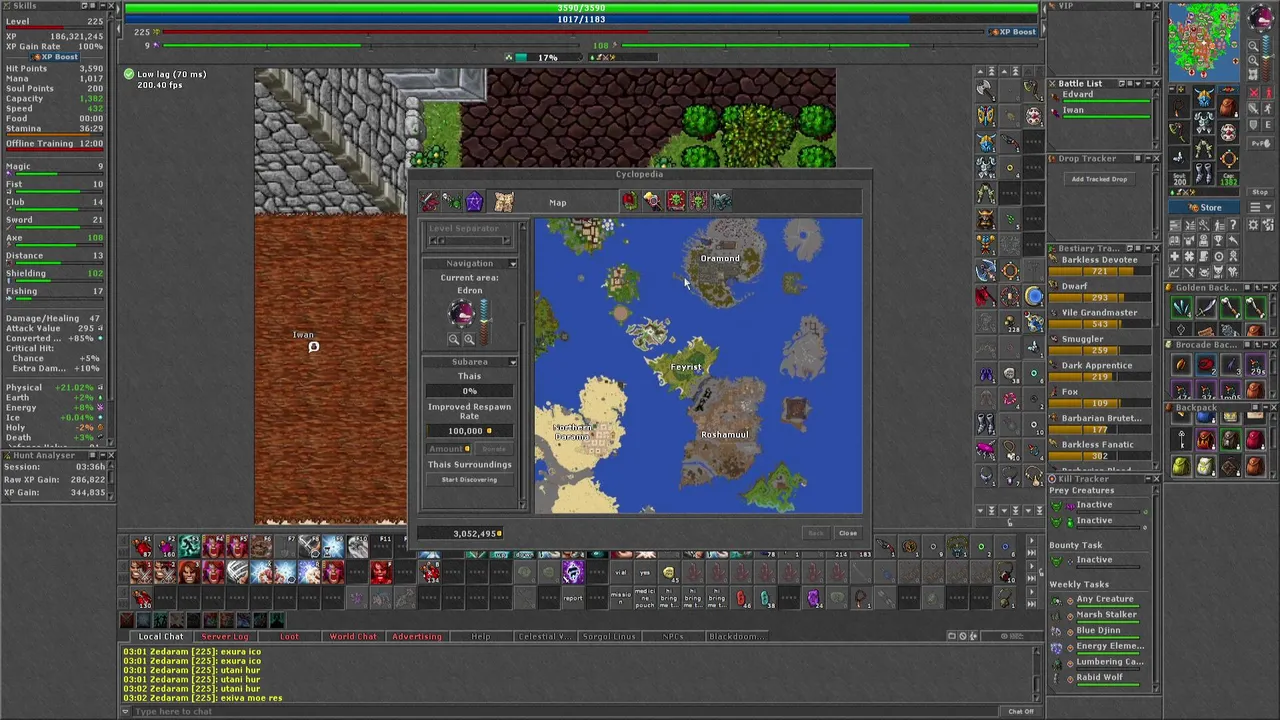
Task: Collapse the Subarea section
Action: [x=513, y=362]
